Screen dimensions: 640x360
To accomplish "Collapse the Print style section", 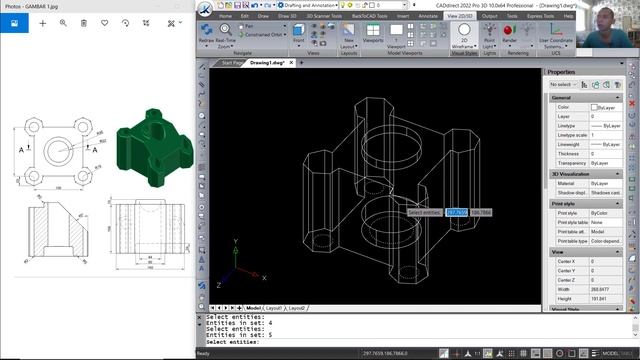I will [617, 204].
